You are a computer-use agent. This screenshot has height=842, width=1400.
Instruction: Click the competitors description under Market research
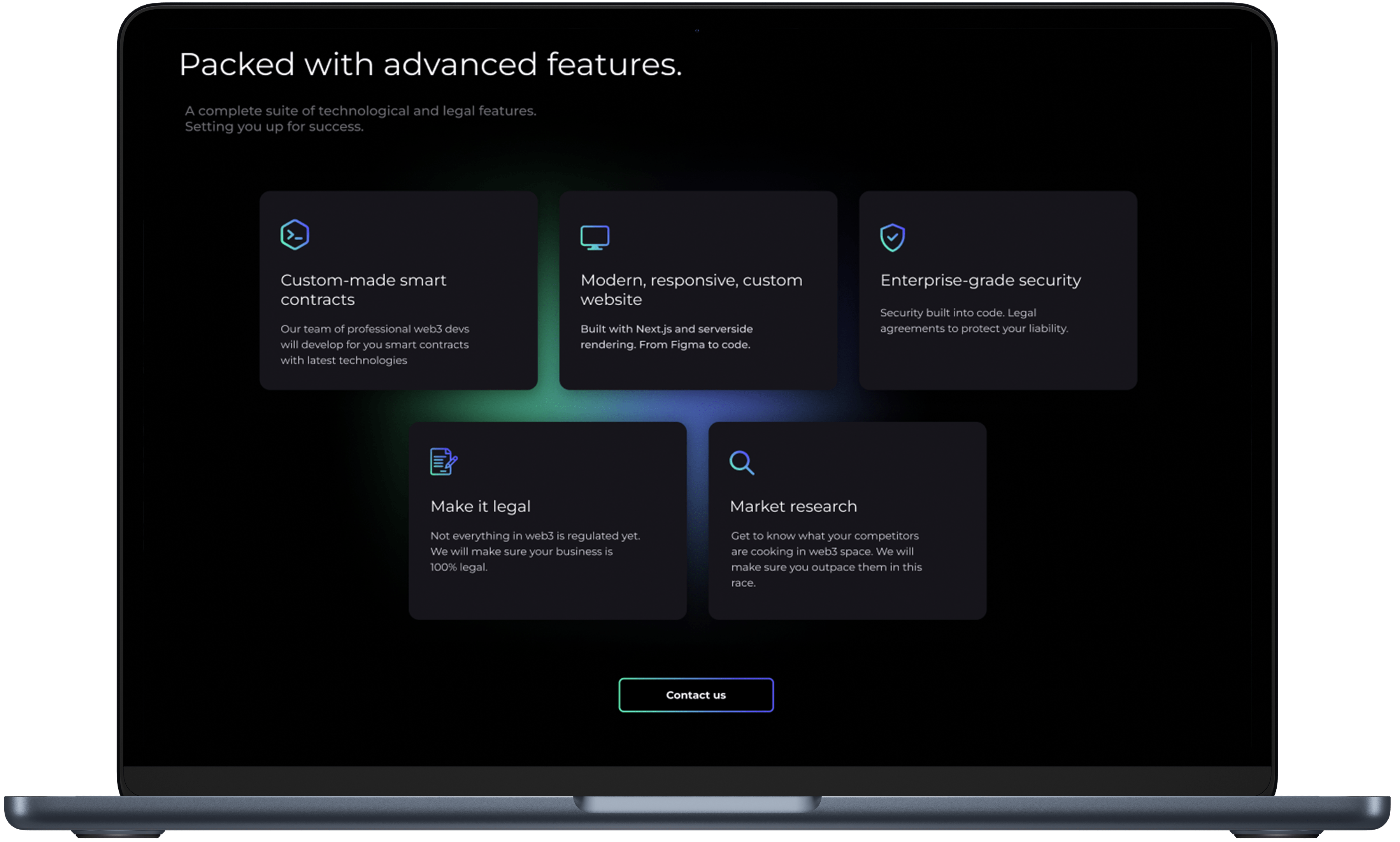[x=827, y=559]
